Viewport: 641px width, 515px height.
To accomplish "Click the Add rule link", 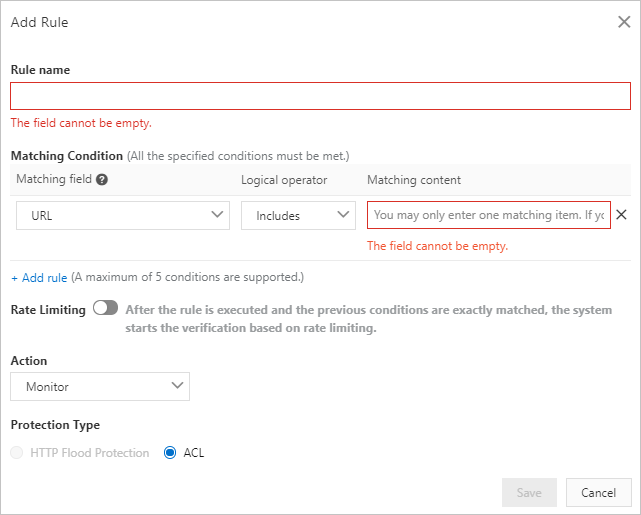I will tap(39, 277).
